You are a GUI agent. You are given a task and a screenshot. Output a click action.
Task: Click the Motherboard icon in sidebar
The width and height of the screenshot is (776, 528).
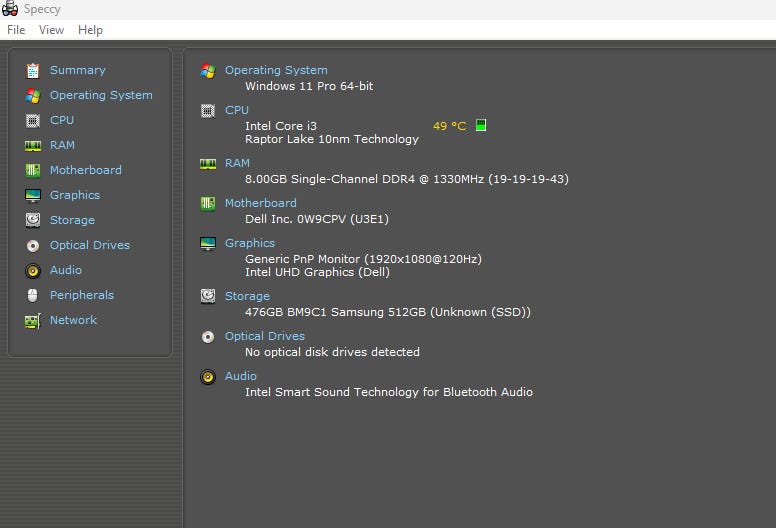tap(33, 170)
